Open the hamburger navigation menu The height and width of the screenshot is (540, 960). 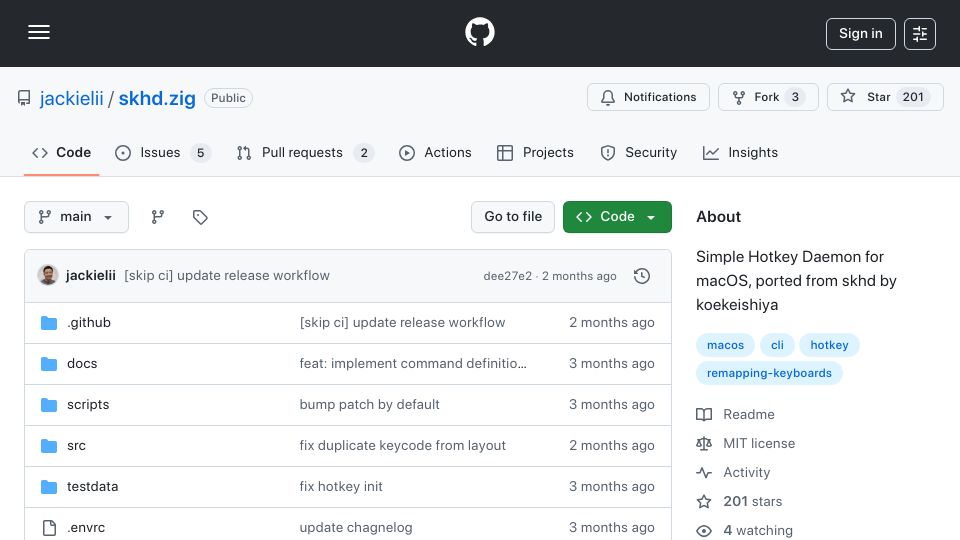(x=39, y=32)
